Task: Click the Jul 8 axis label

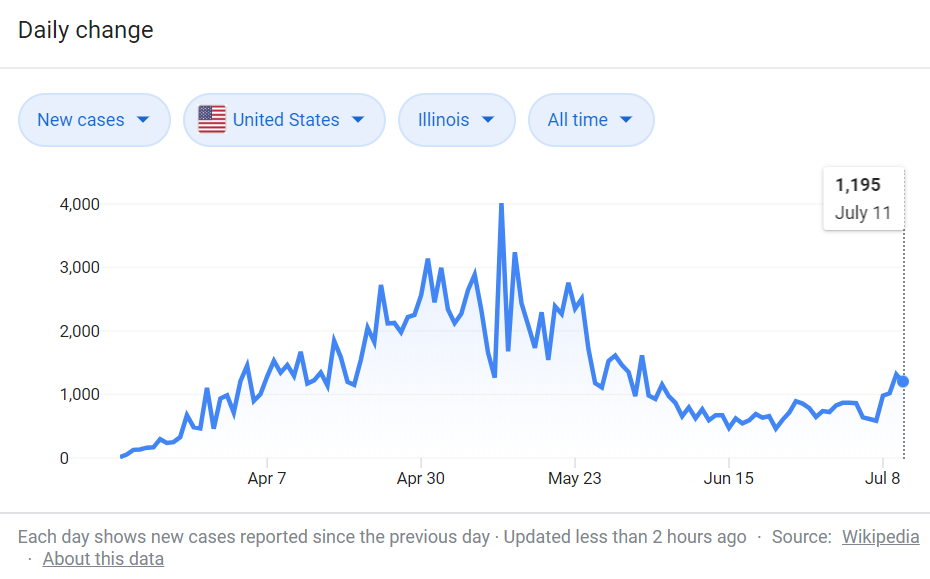Action: (883, 479)
